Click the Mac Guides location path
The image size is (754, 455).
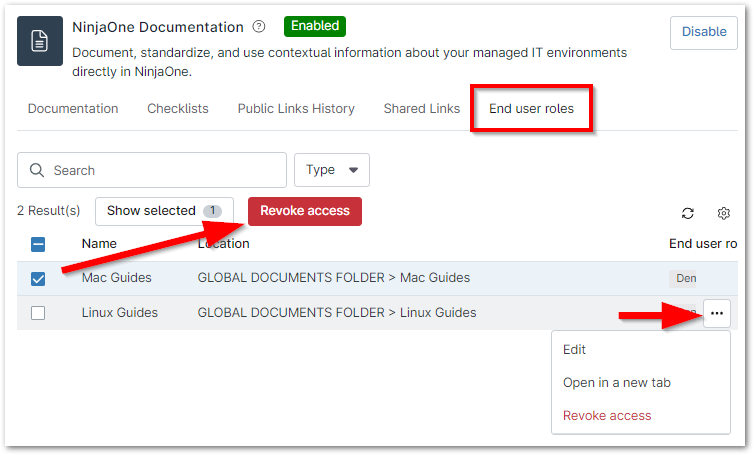click(x=334, y=278)
